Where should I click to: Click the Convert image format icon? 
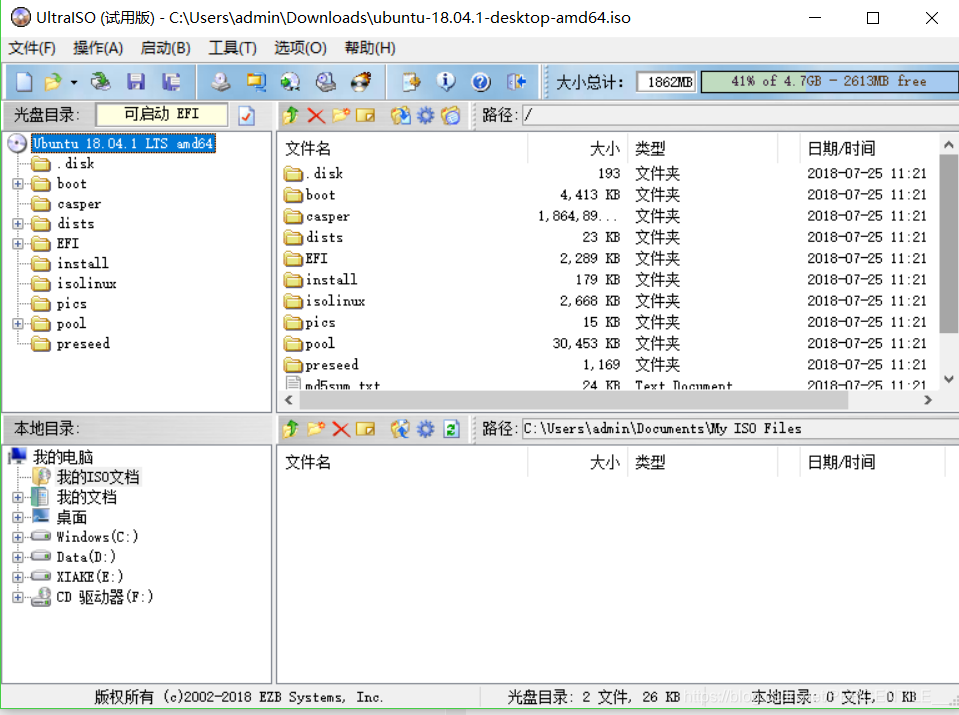click(256, 81)
